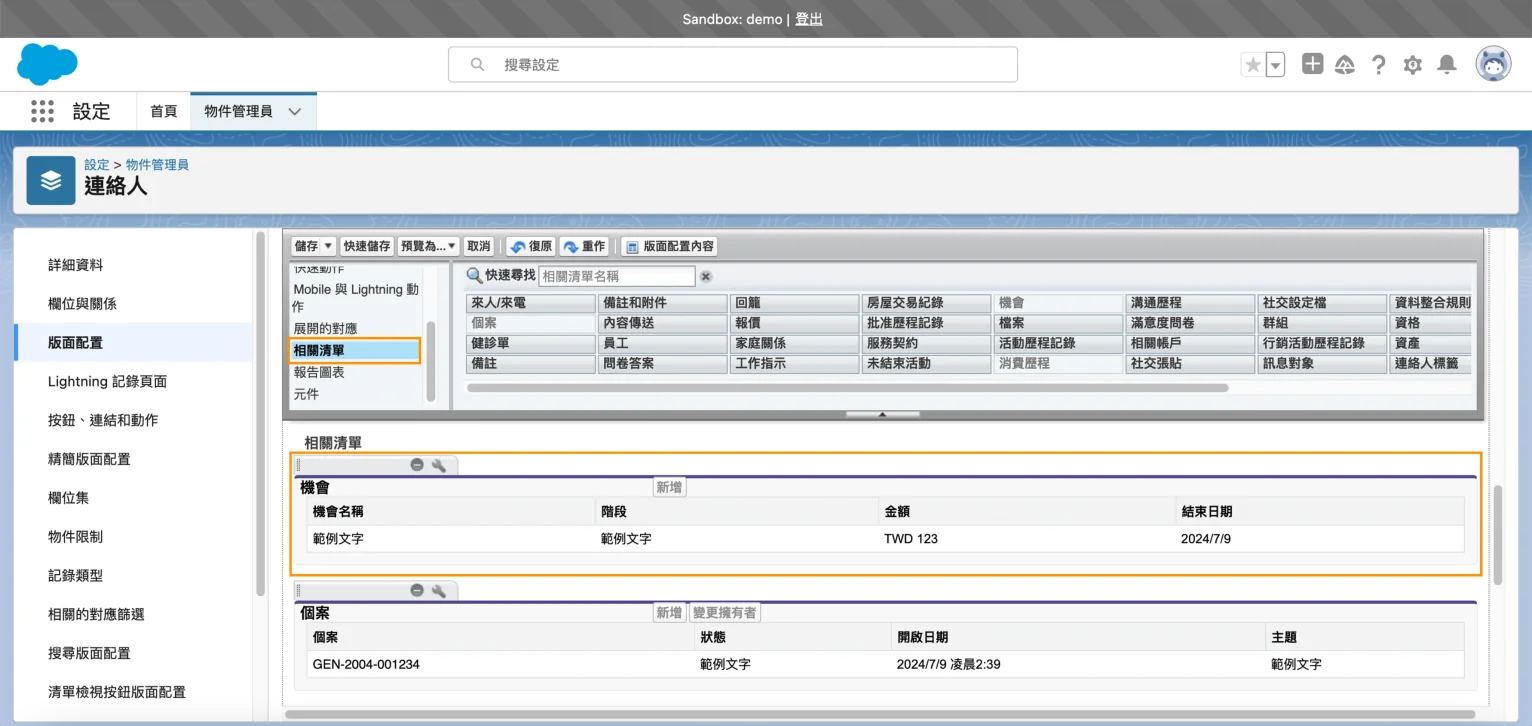
Task: Click the 相關清單名稱 quick find input
Action: [x=617, y=276]
